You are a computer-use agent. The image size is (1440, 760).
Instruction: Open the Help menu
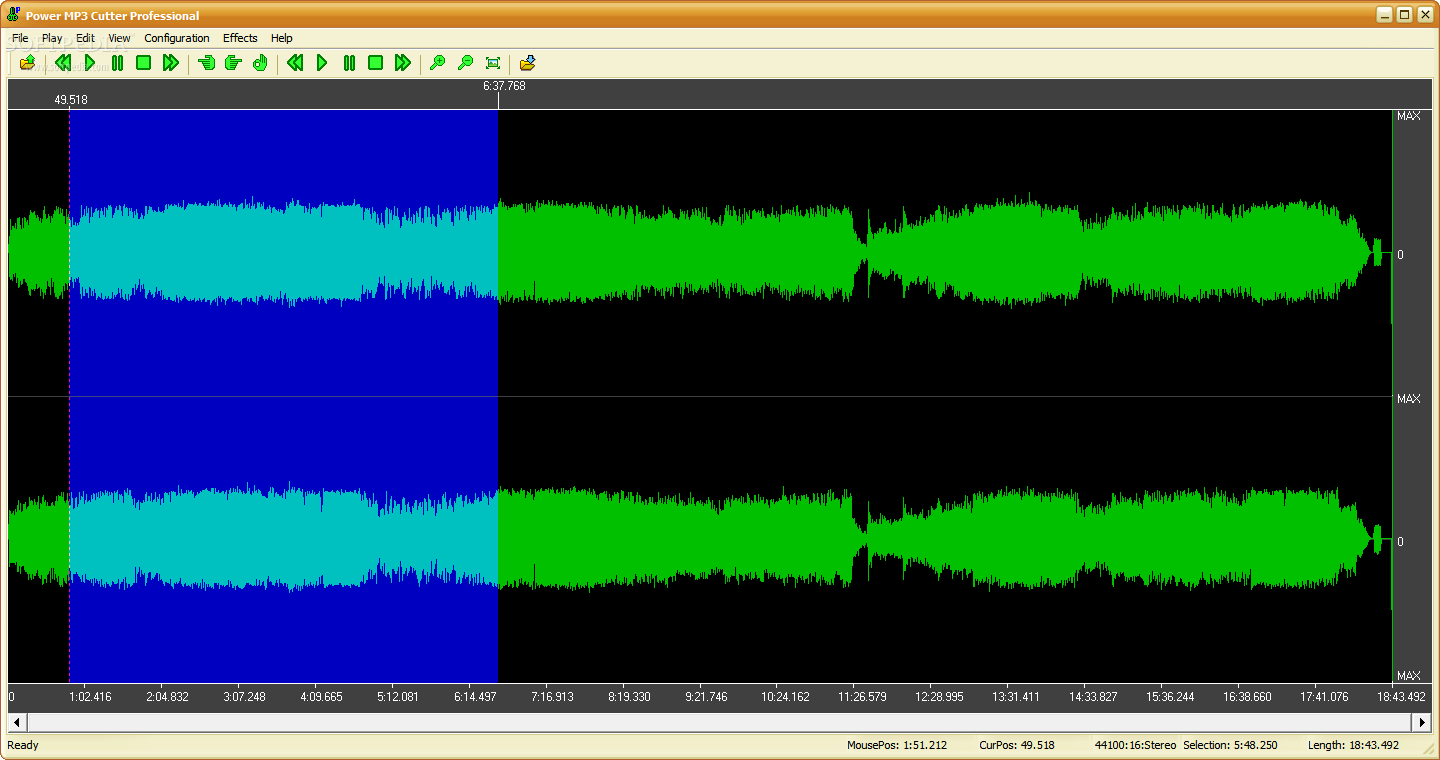pos(282,38)
